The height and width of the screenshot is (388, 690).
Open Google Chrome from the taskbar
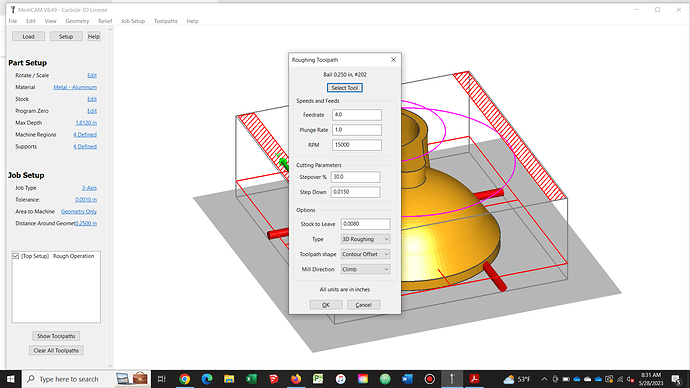point(185,379)
